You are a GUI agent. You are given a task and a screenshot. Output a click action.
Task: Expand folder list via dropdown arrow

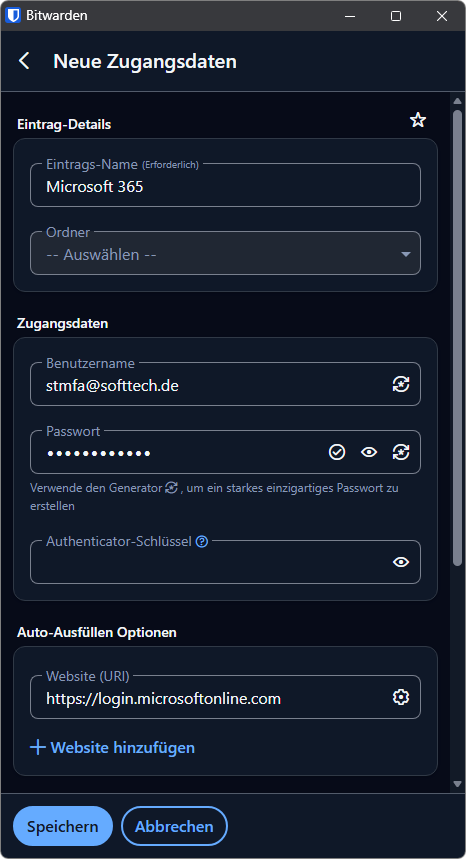pyautogui.click(x=406, y=254)
